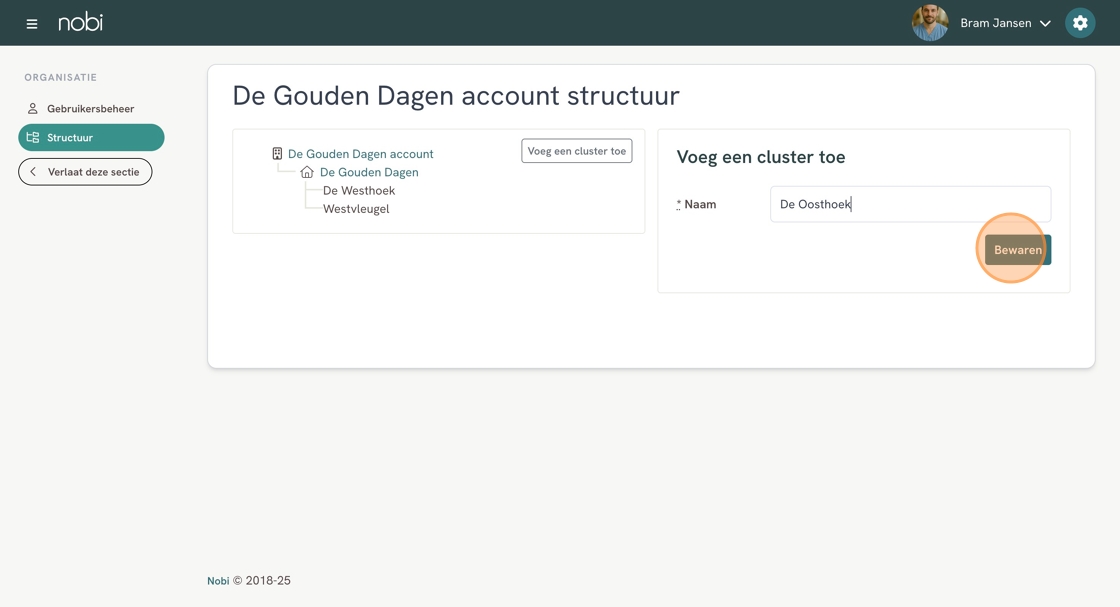
Task: Select Westvleugel cluster in tree
Action: point(356,209)
